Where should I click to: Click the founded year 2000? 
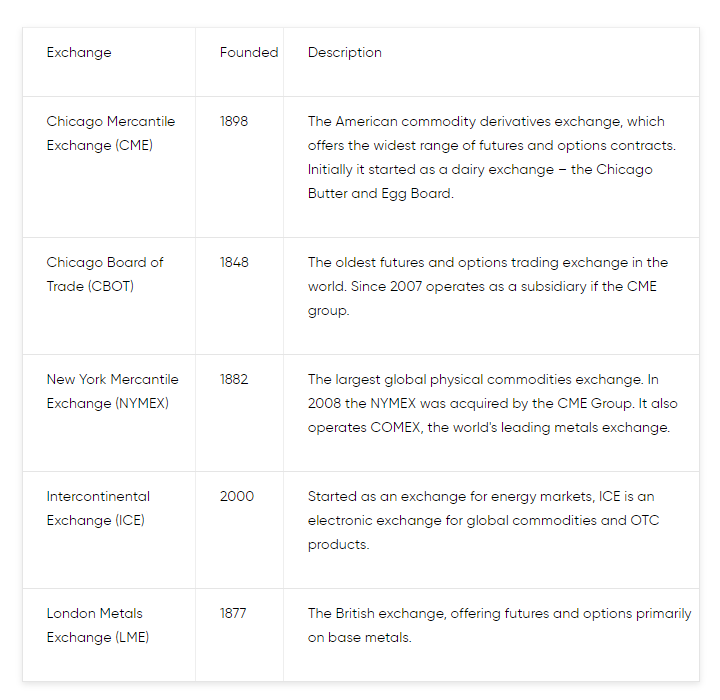236,497
